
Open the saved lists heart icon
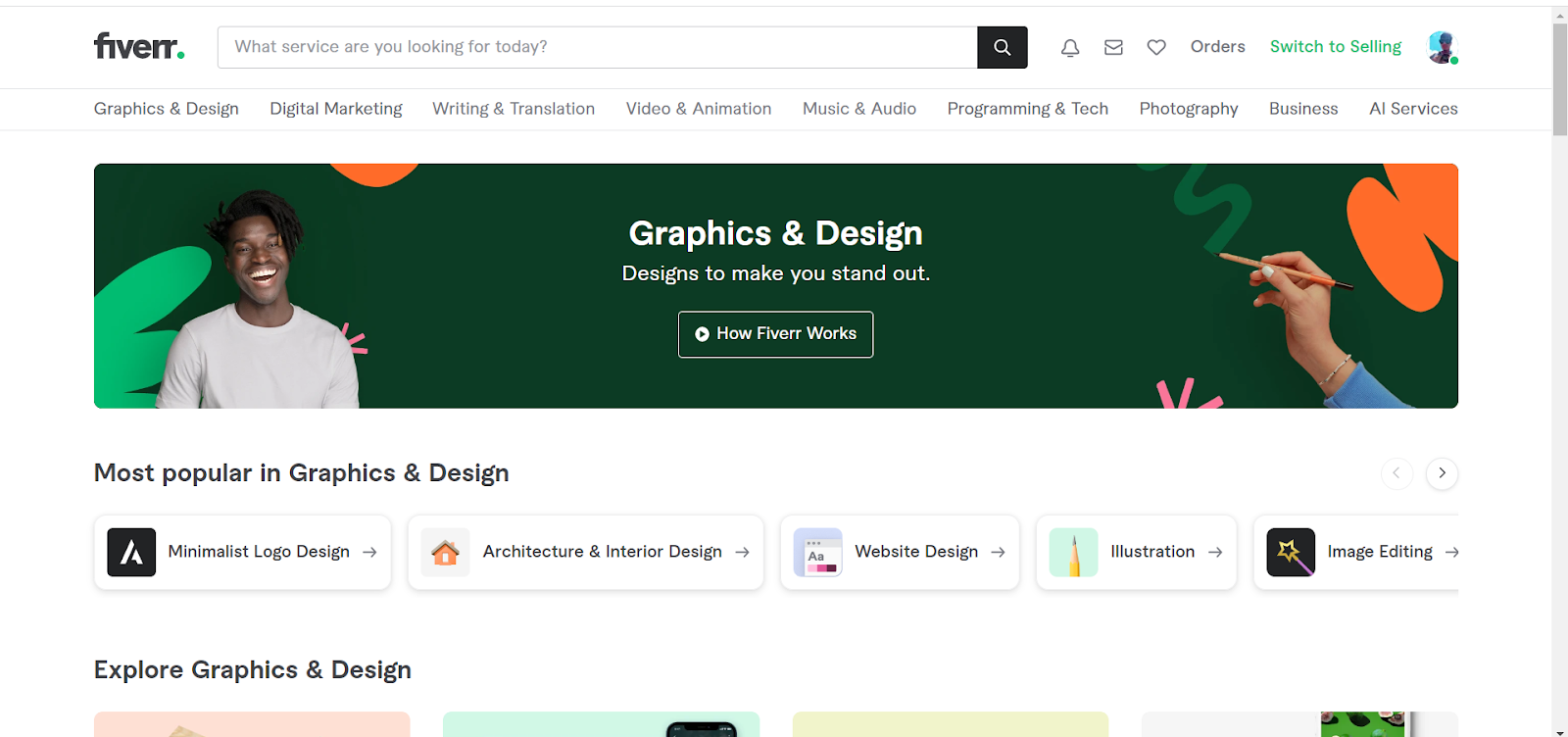1156,47
